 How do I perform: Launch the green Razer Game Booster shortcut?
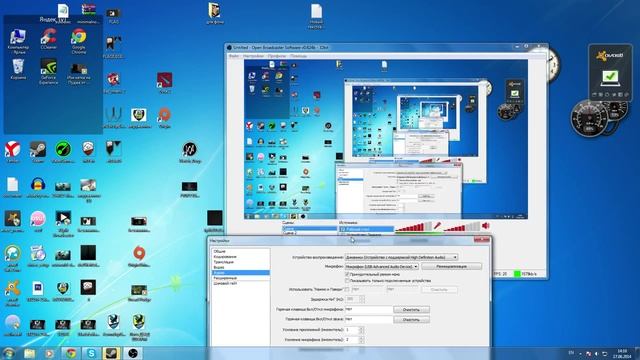click(x=63, y=152)
